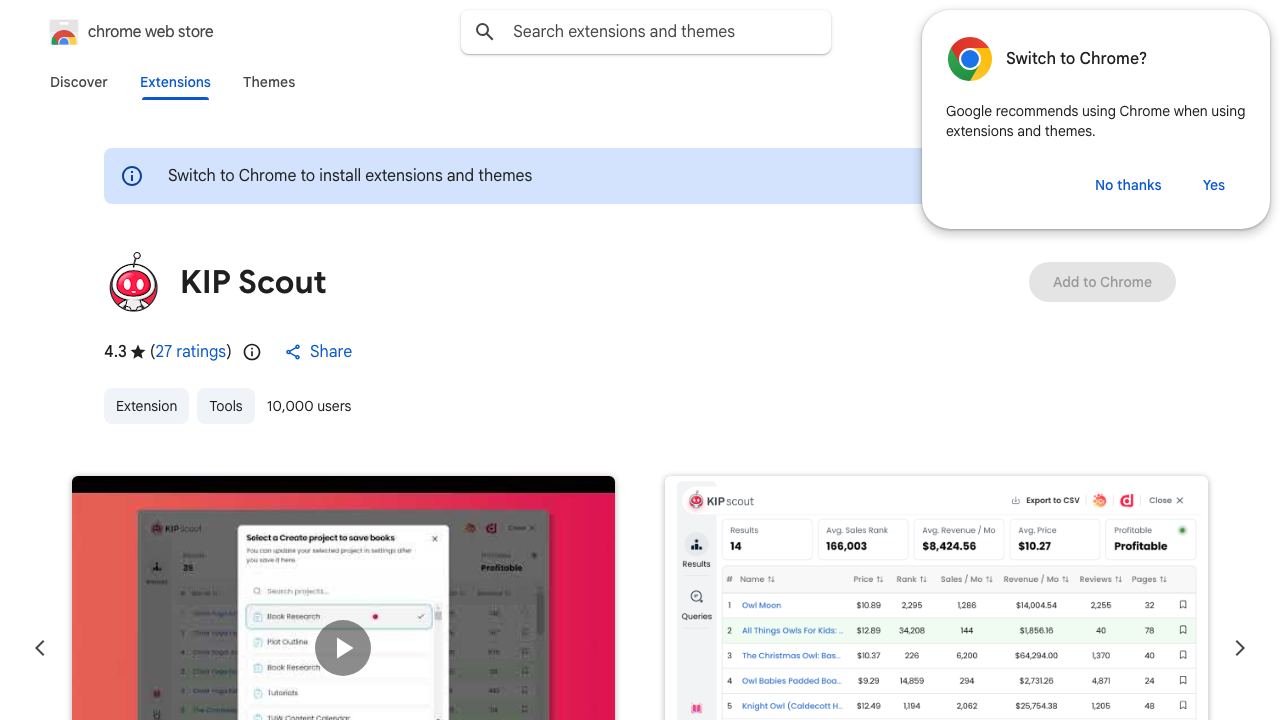The width and height of the screenshot is (1280, 720).
Task: Open the Tools category chip
Action: tap(226, 406)
